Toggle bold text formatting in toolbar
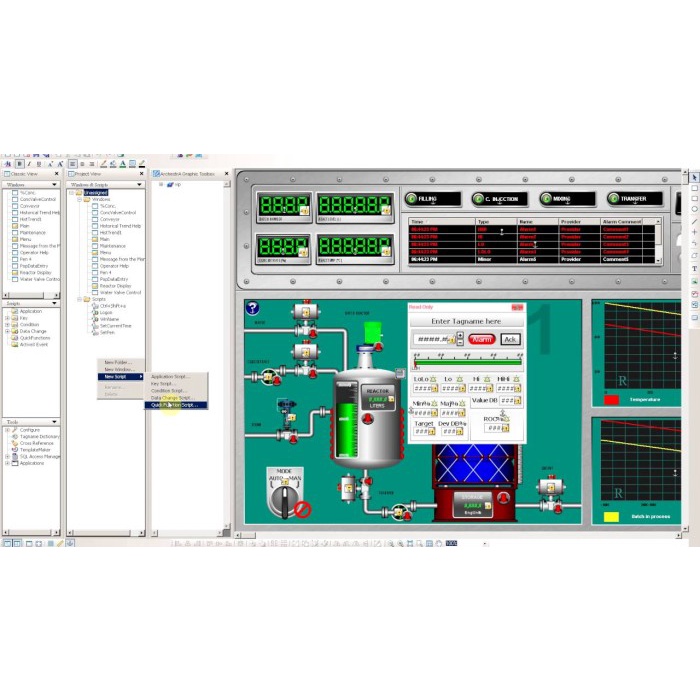Image resolution: width=700 pixels, height=700 pixels. [x=19, y=164]
